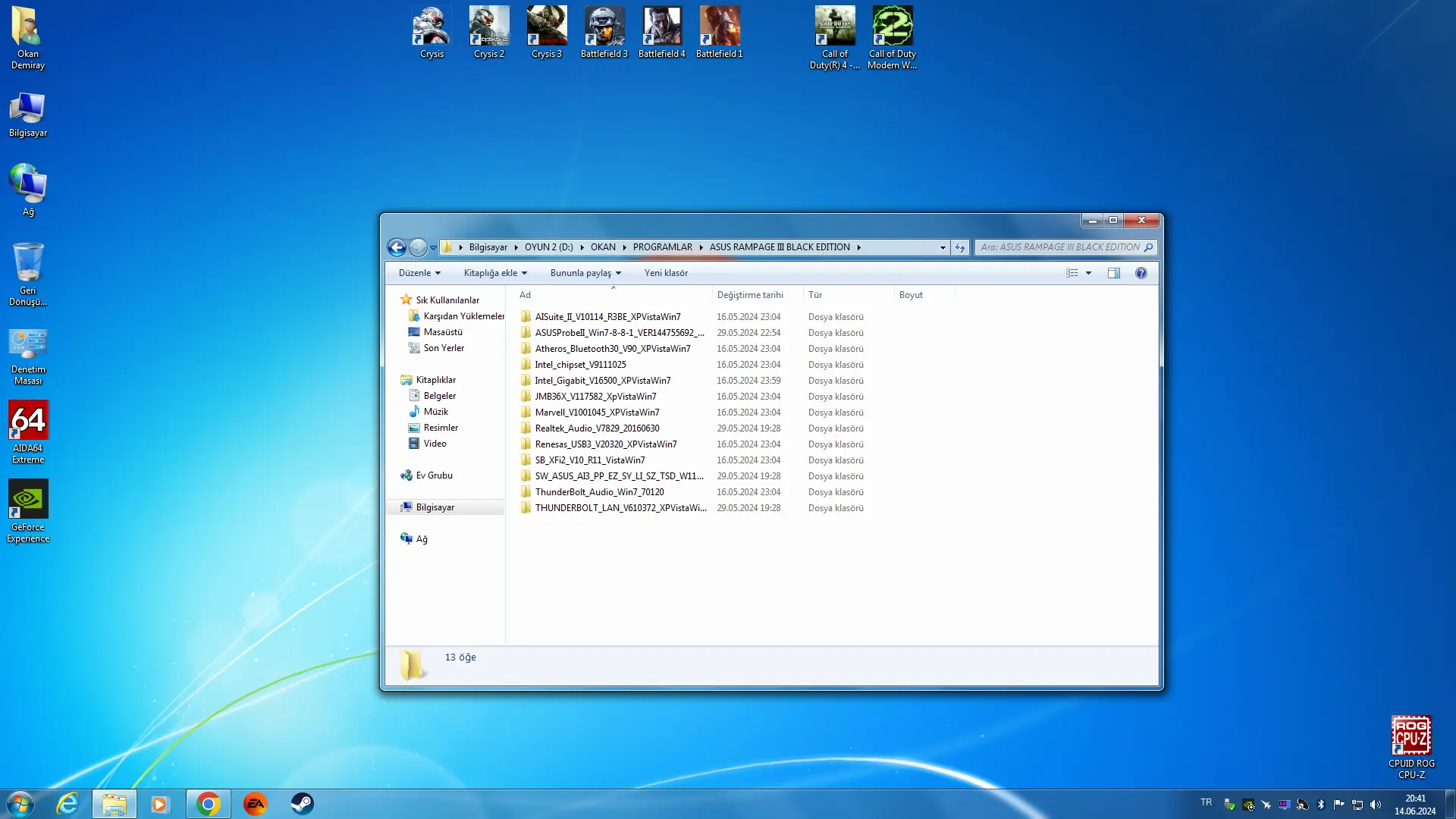This screenshot has width=1456, height=819.
Task: Open the address bar history dropdown
Action: (x=943, y=247)
